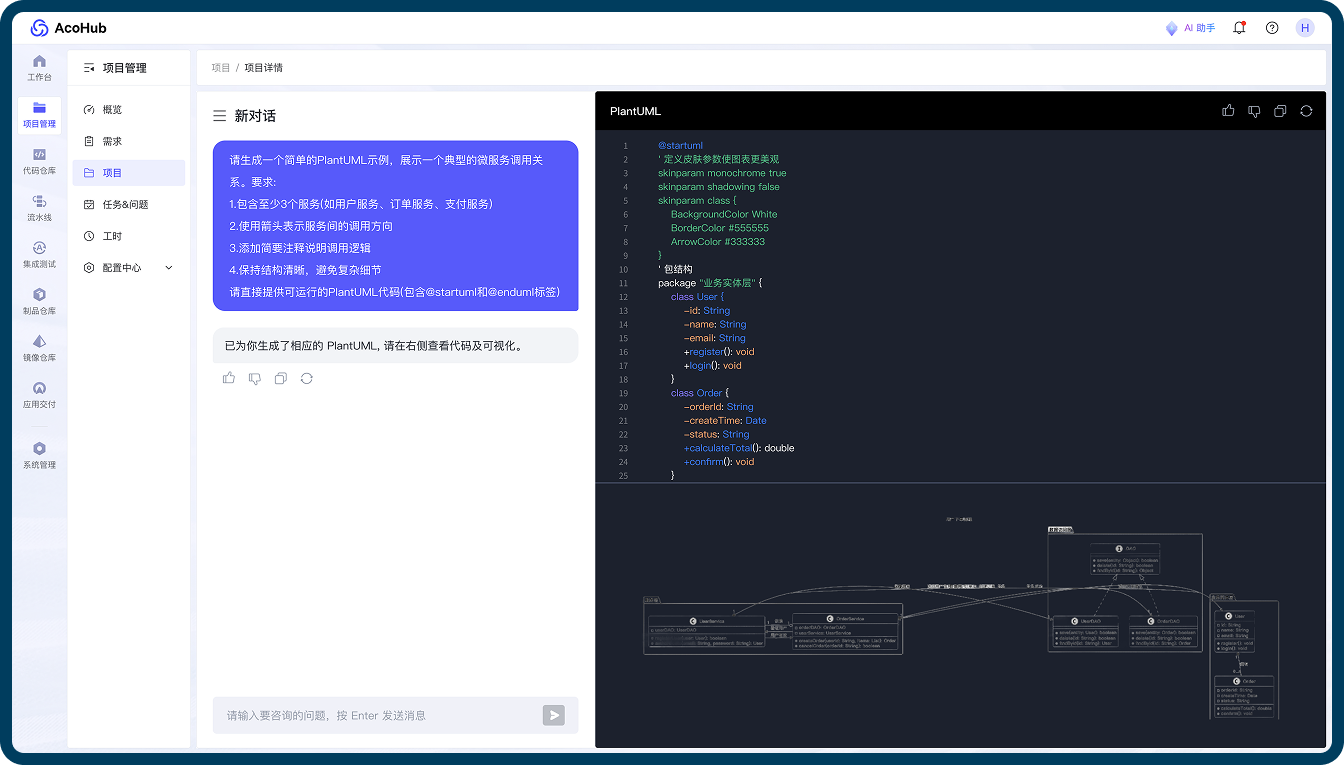Copy the PlantUML code

click(x=1280, y=111)
